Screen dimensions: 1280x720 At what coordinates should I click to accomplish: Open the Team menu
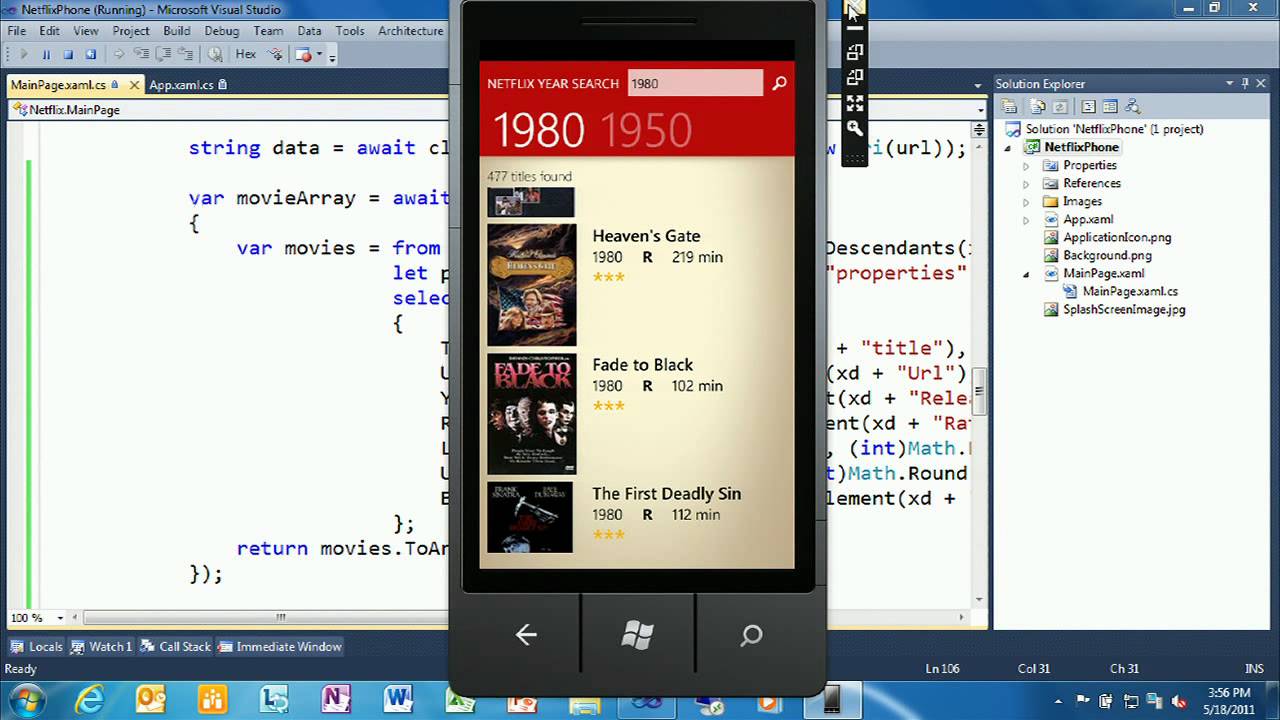click(268, 31)
